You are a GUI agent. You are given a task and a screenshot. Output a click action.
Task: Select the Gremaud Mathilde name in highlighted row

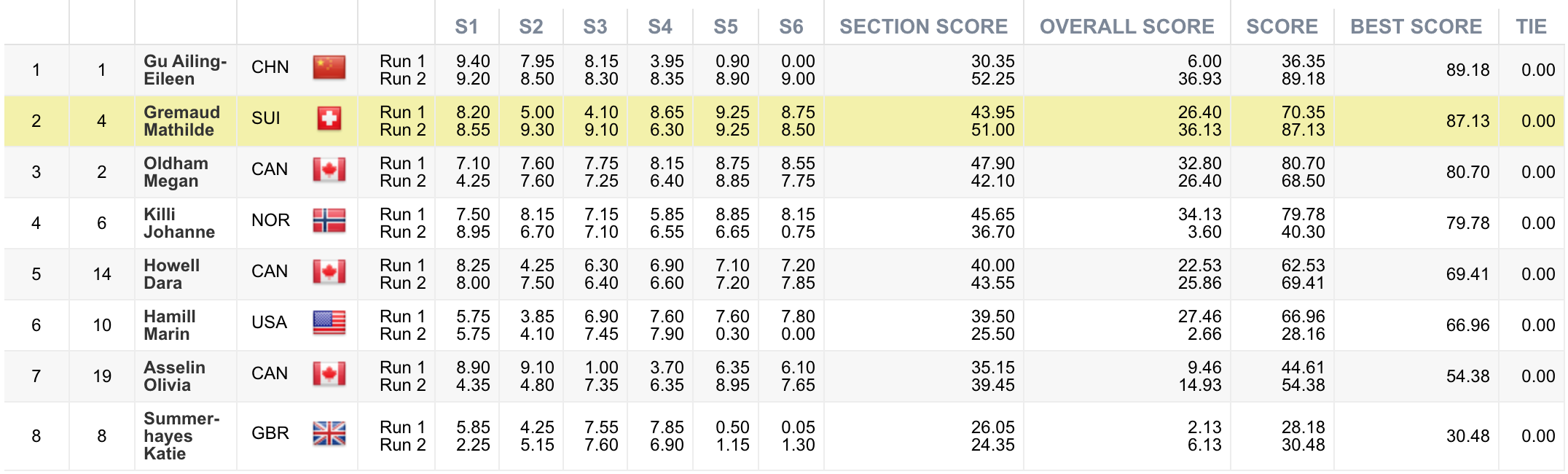point(181,121)
